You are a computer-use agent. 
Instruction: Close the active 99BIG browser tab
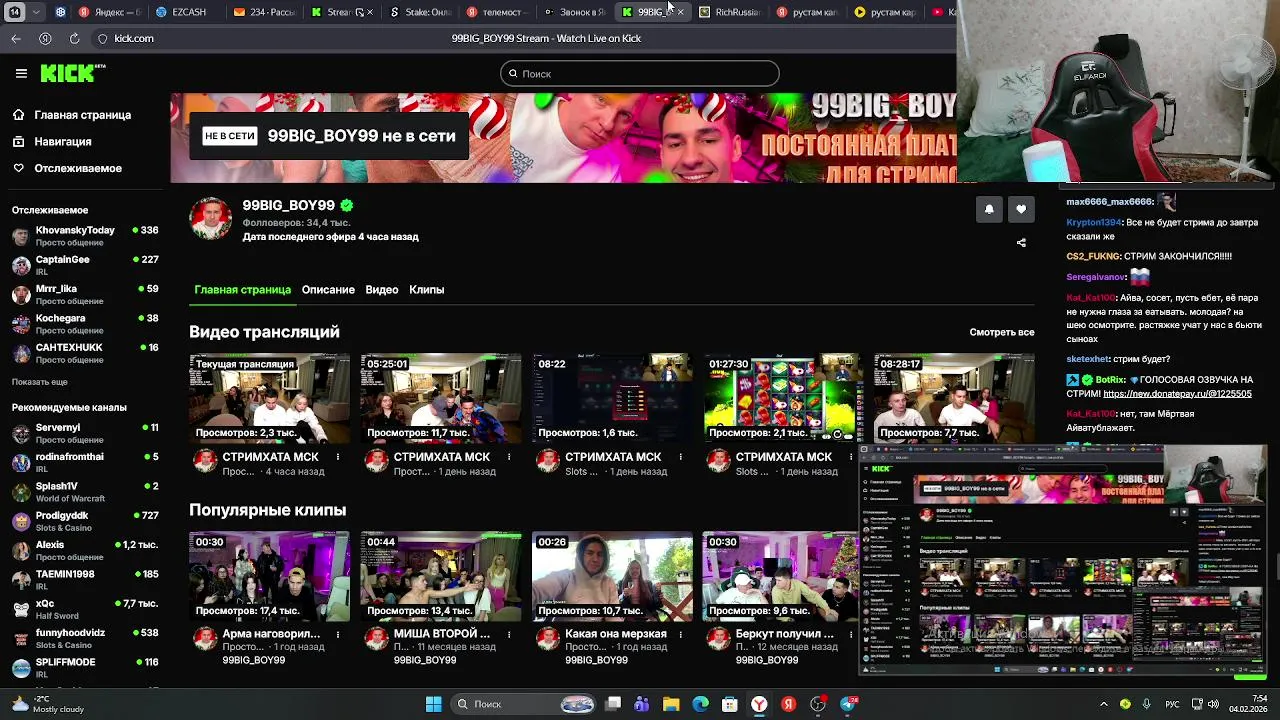(680, 12)
